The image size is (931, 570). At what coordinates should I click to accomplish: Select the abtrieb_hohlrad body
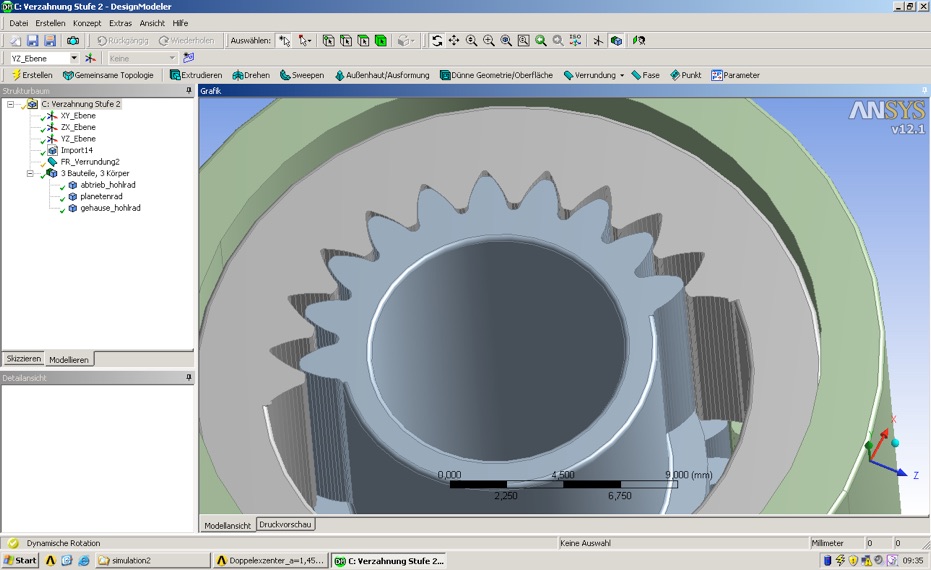pyautogui.click(x=107, y=185)
